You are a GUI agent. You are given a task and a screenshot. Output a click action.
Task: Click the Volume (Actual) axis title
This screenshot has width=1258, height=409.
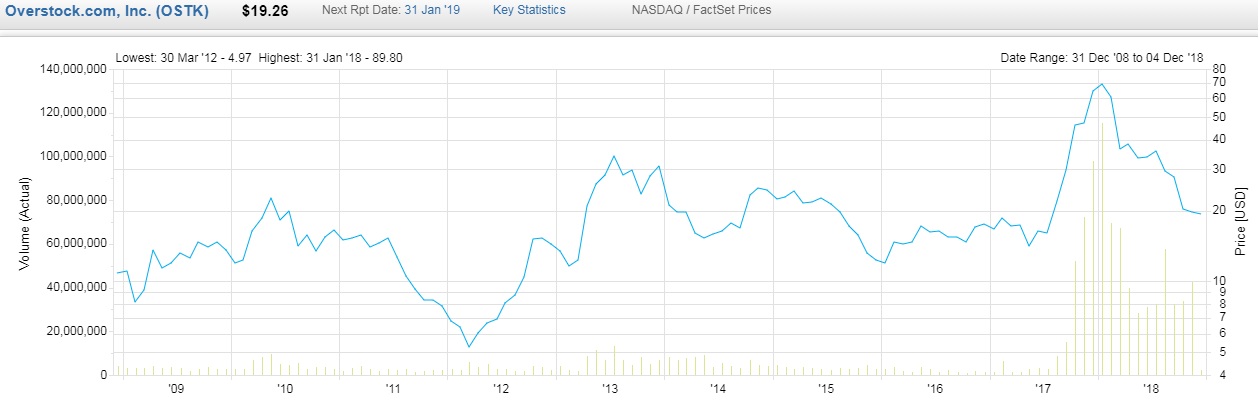click(x=26, y=223)
